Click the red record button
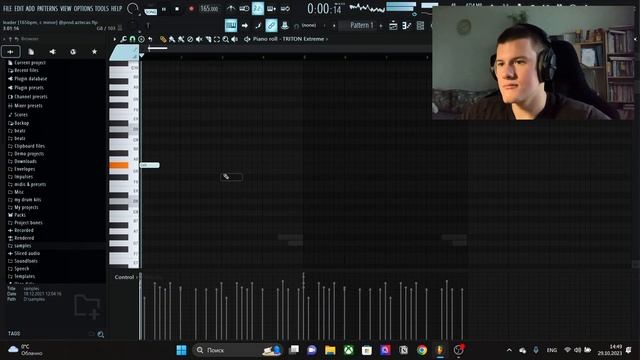The image size is (640, 360). pos(191,9)
